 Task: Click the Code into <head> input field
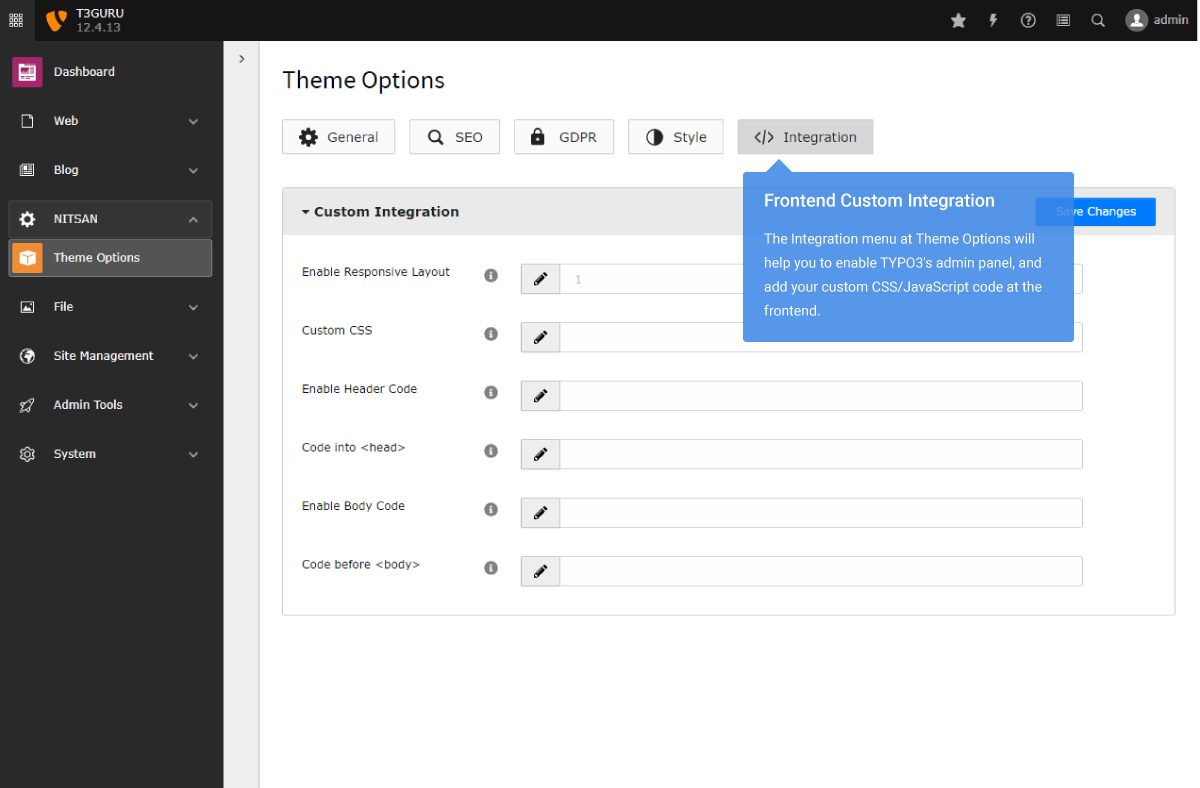tap(820, 454)
